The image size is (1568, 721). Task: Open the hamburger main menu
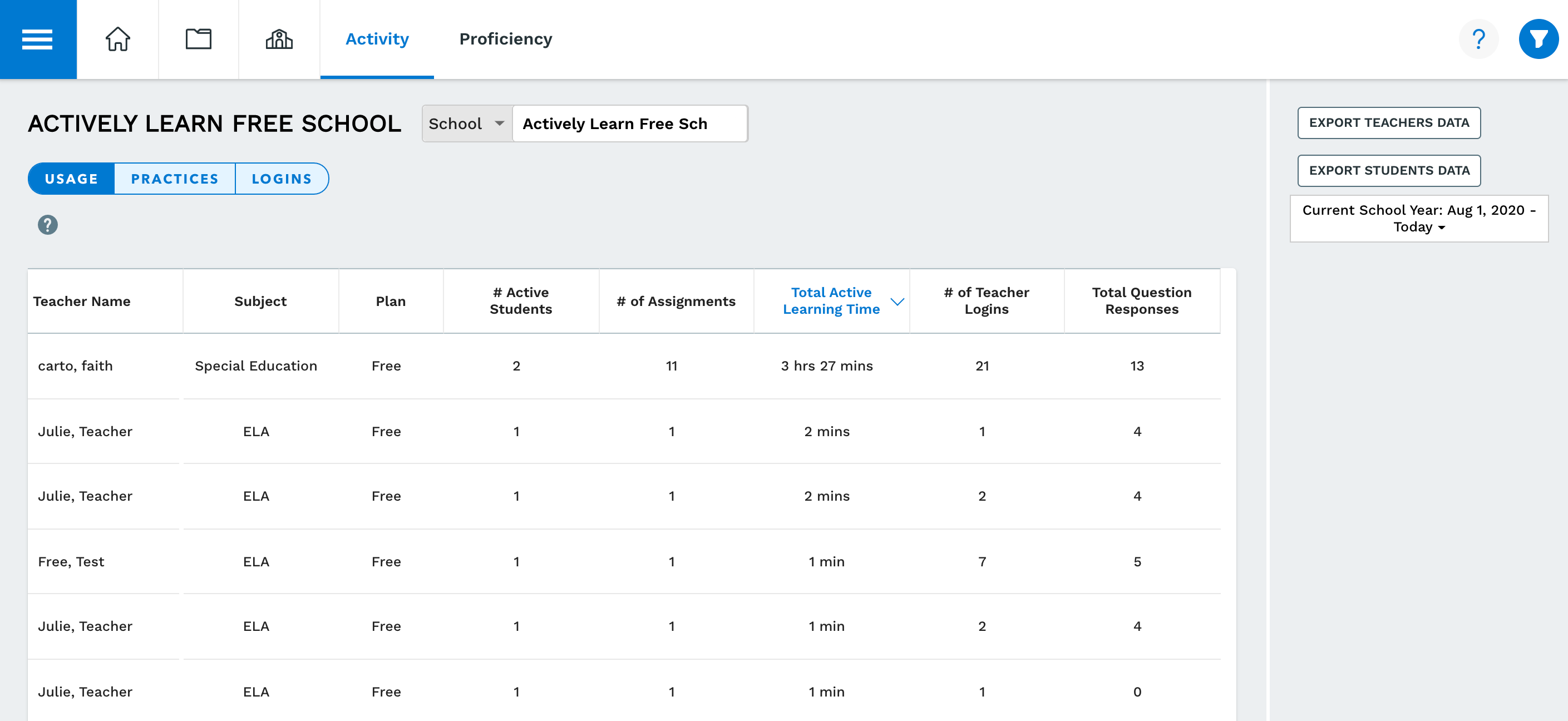point(38,39)
